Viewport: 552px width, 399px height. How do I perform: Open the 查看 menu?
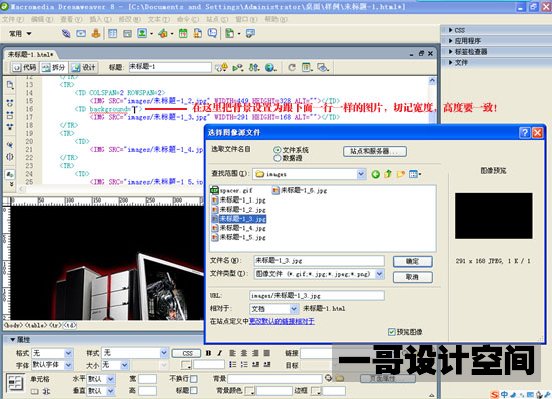coord(71,19)
